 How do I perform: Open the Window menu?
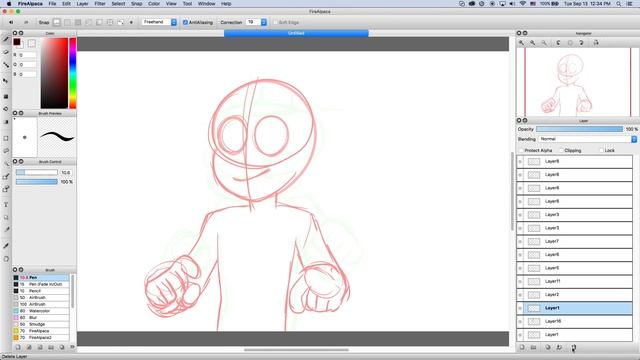[207, 4]
